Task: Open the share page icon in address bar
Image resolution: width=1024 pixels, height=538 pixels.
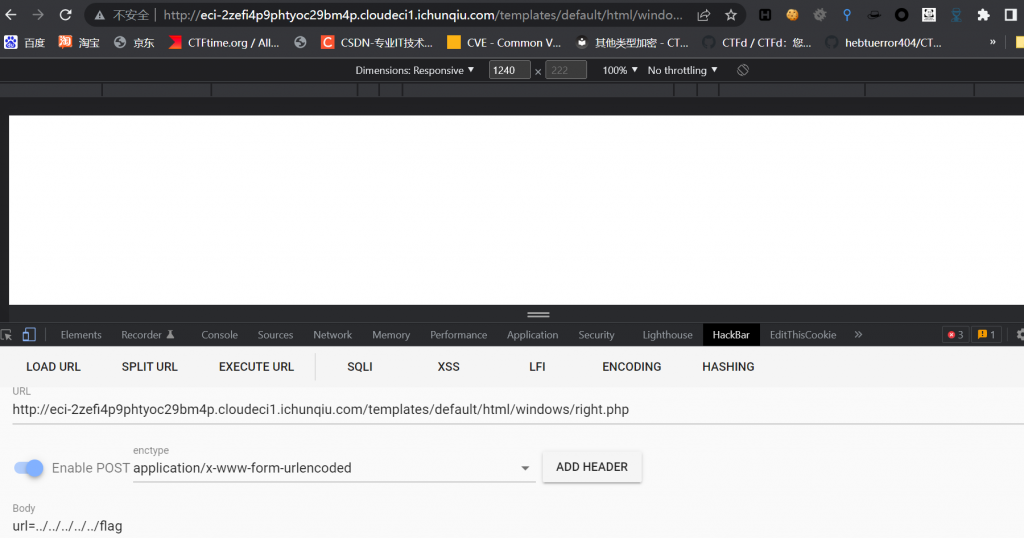Action: point(704,15)
